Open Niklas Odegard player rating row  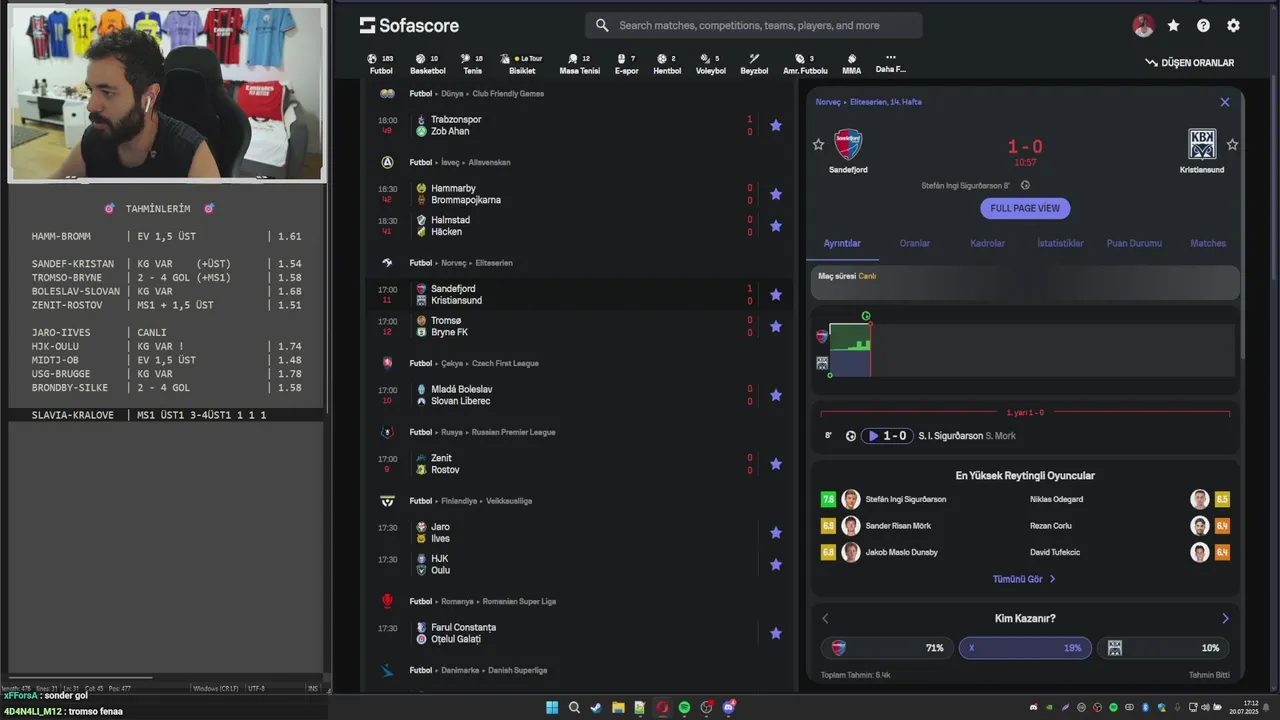1130,499
